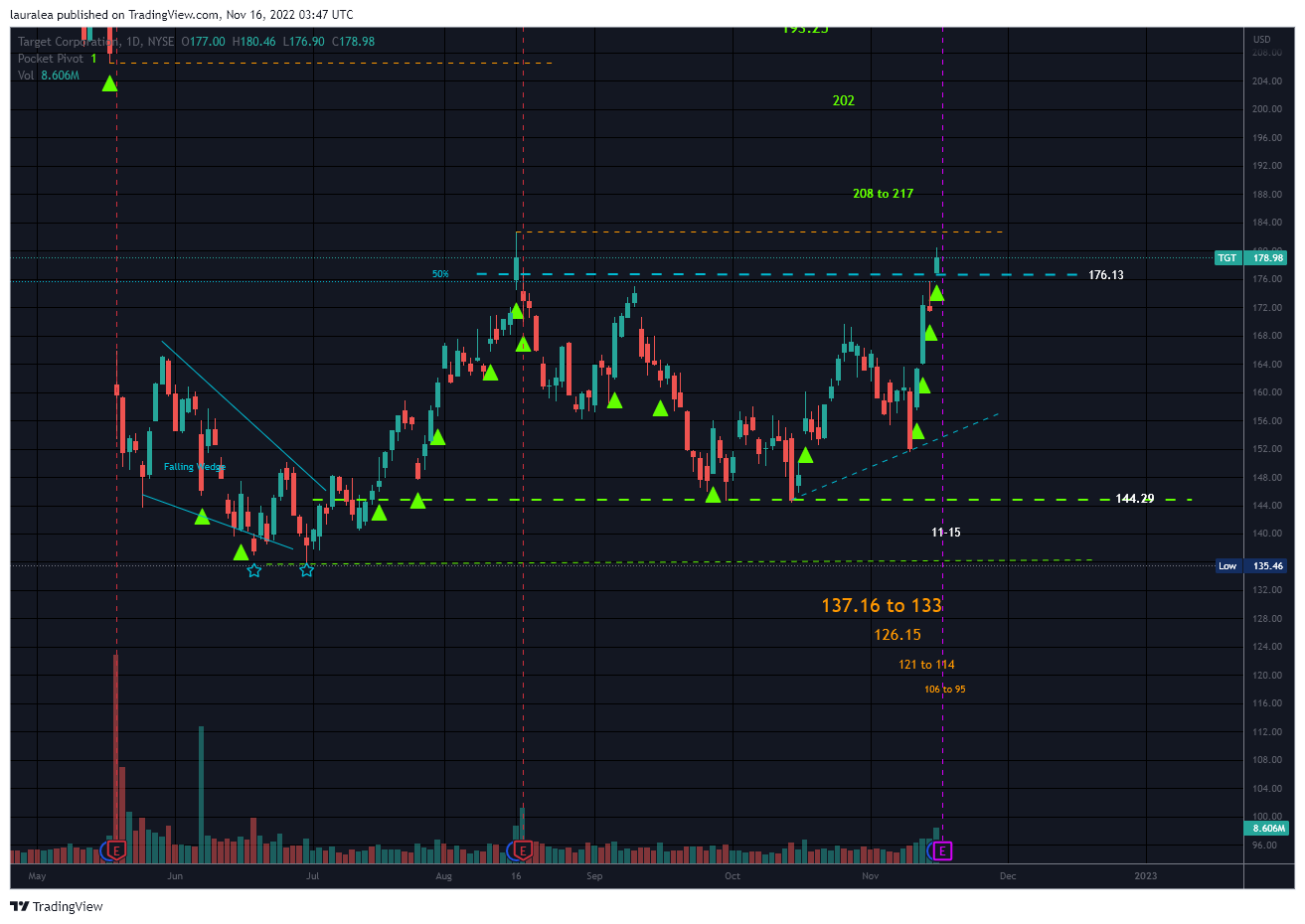Click the USD currency label on price axis
Viewport: 1305px width, 924px height.
tap(1261, 40)
